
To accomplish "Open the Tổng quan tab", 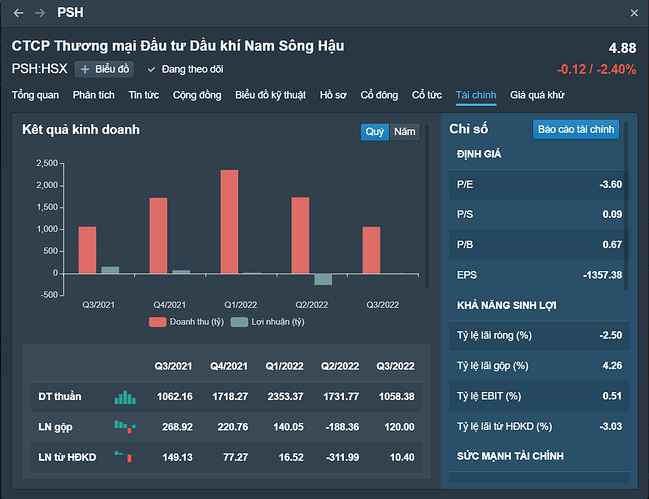I will pyautogui.click(x=35, y=95).
